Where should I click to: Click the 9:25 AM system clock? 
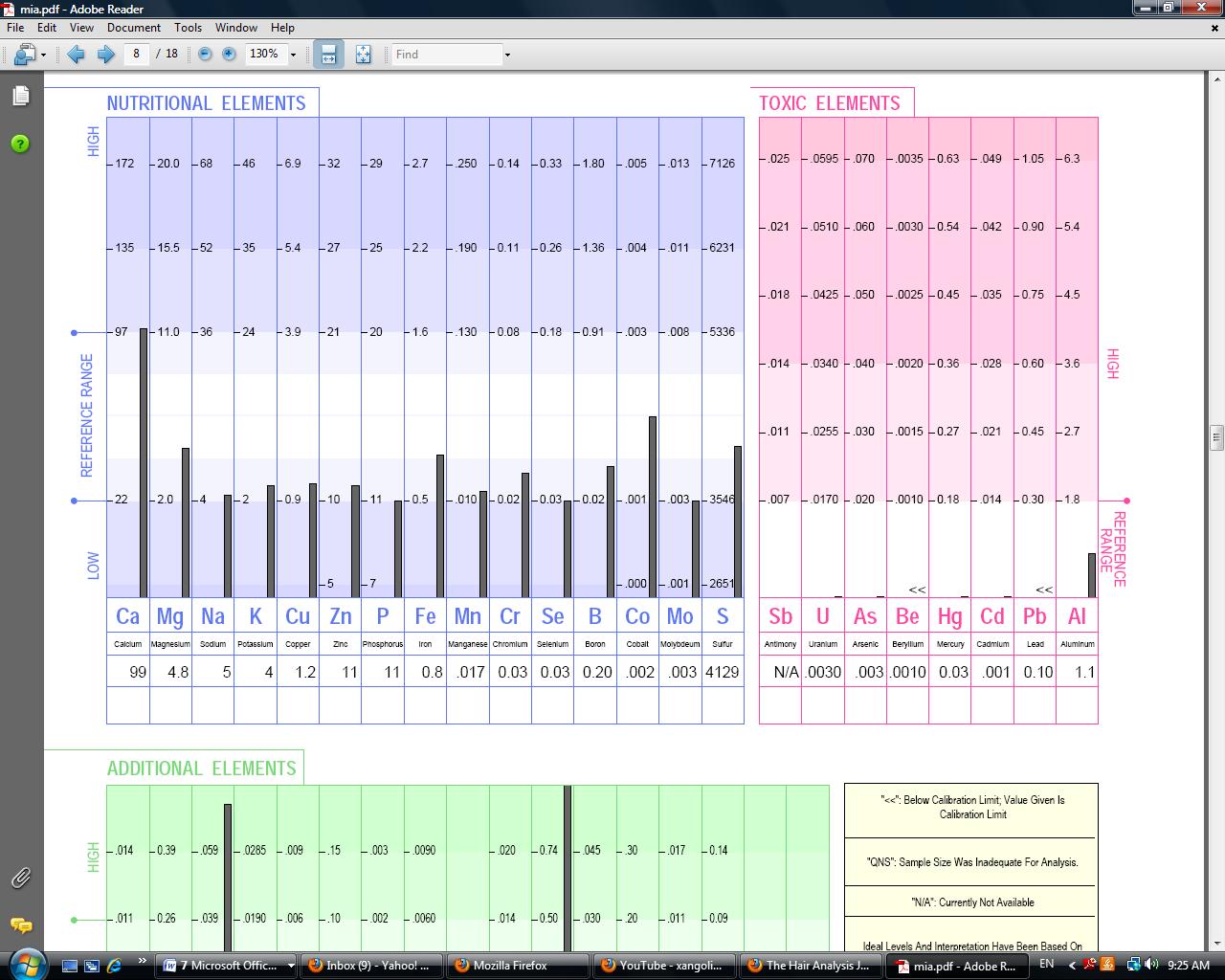click(x=1189, y=965)
